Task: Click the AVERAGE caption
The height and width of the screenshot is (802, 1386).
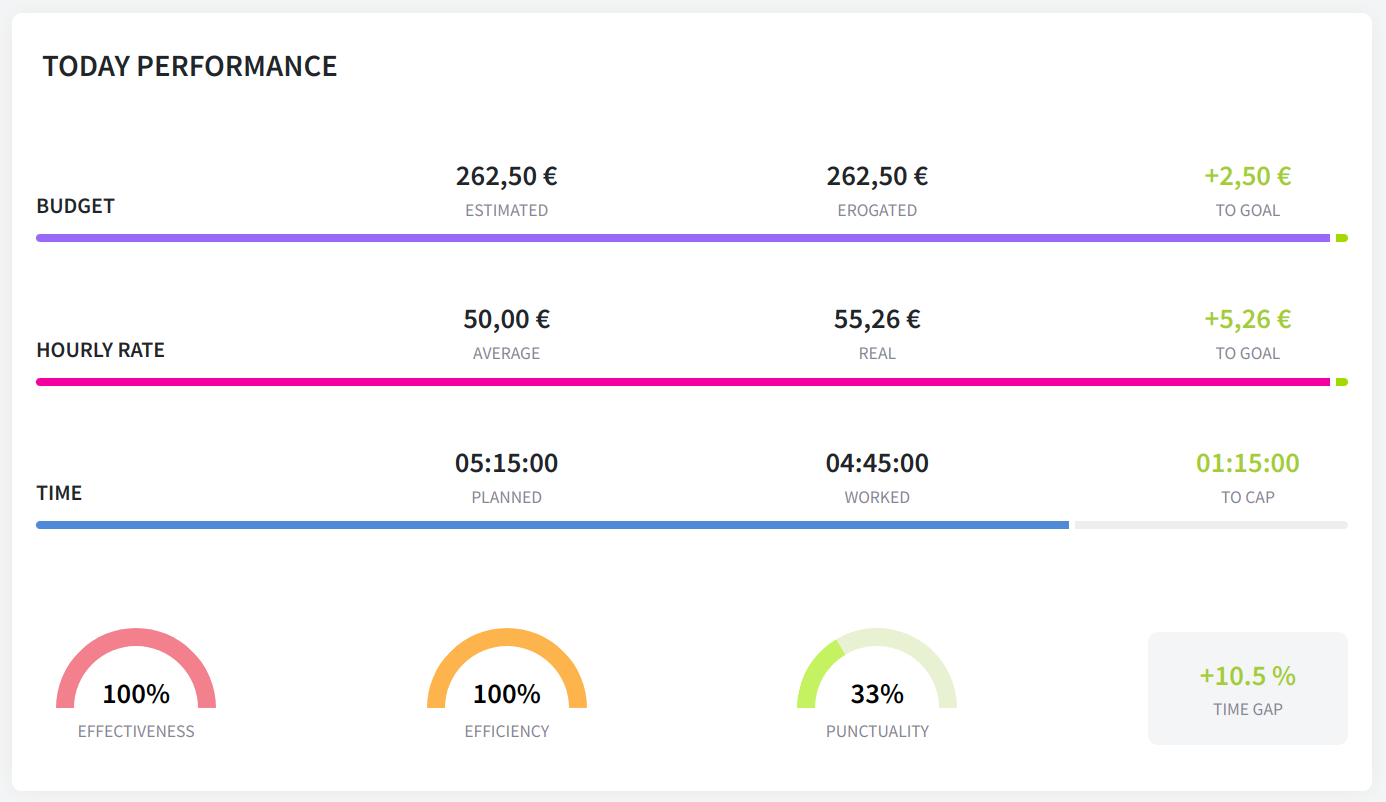Action: 507,353
